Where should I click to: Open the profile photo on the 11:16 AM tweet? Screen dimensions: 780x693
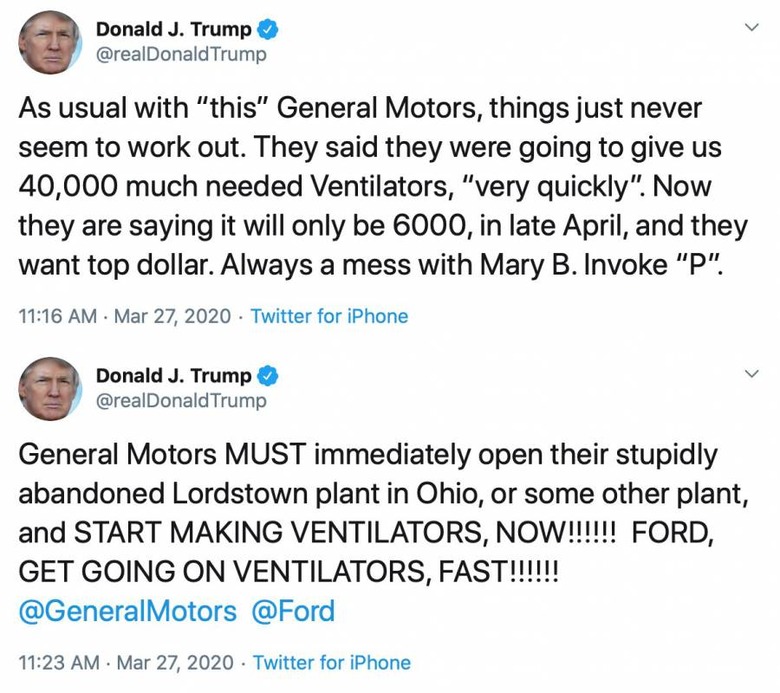coord(50,42)
